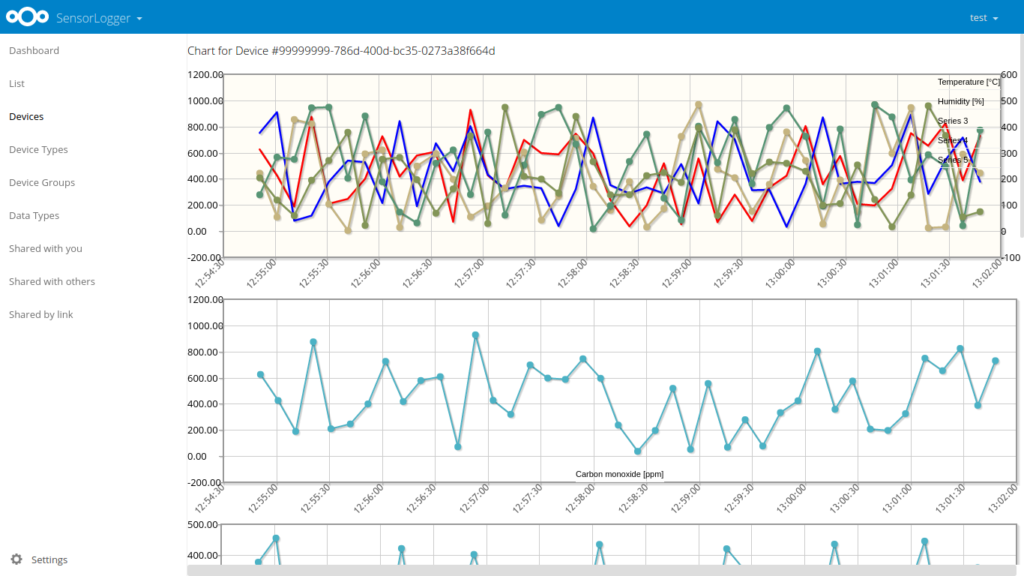Toggle the Humidity [%] series in legend
This screenshot has height=576, width=1024.
[x=960, y=101]
